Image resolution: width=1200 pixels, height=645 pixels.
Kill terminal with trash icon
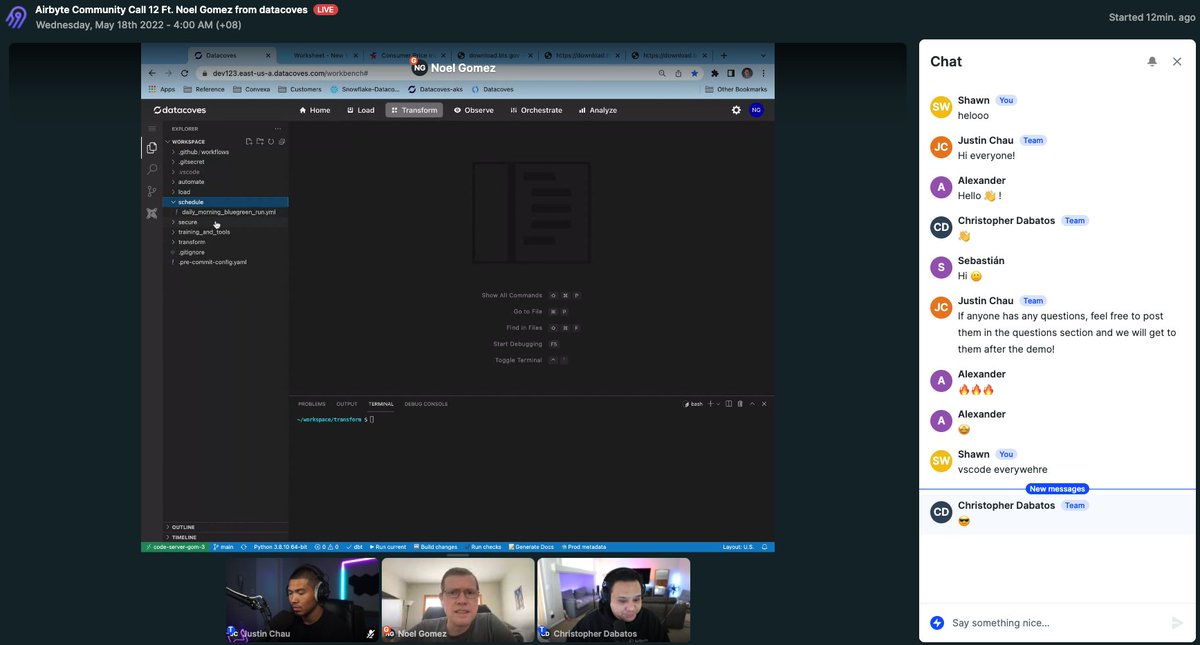[741, 404]
